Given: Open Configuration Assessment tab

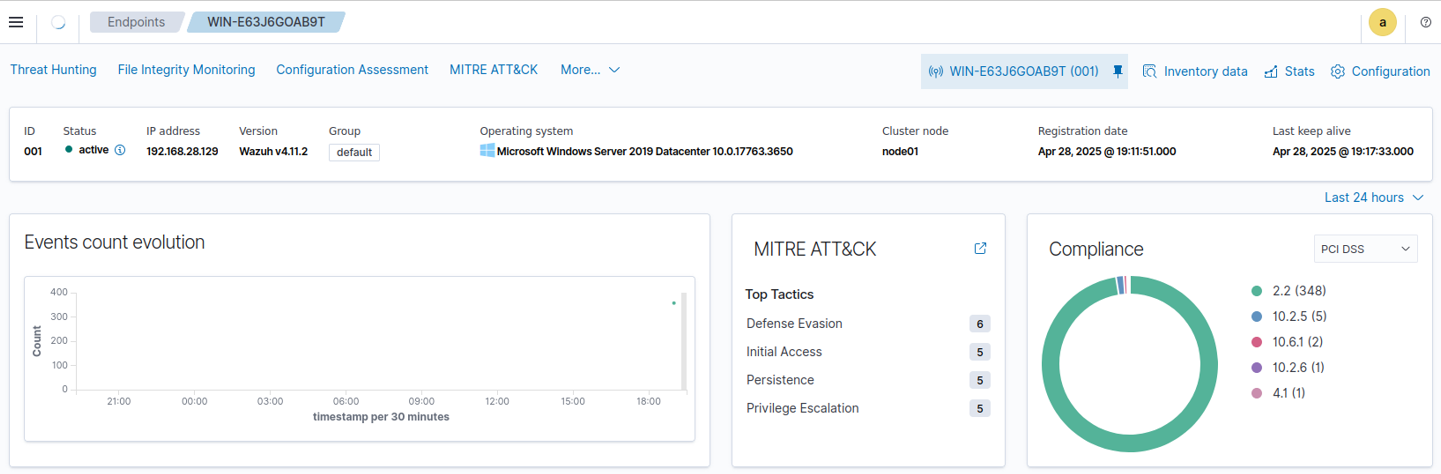Looking at the screenshot, I should (x=352, y=69).
